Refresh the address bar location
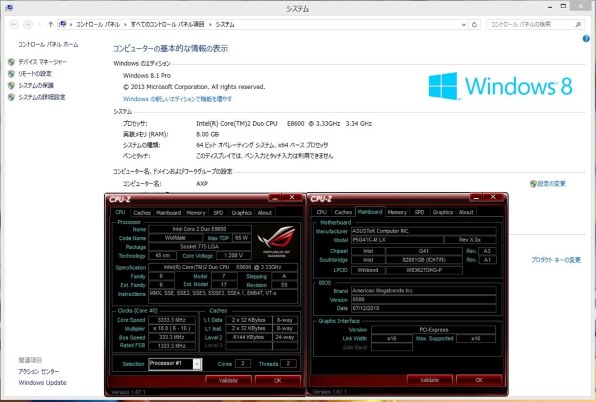Image resolution: width=596 pixels, height=402 pixels. pos(474,25)
